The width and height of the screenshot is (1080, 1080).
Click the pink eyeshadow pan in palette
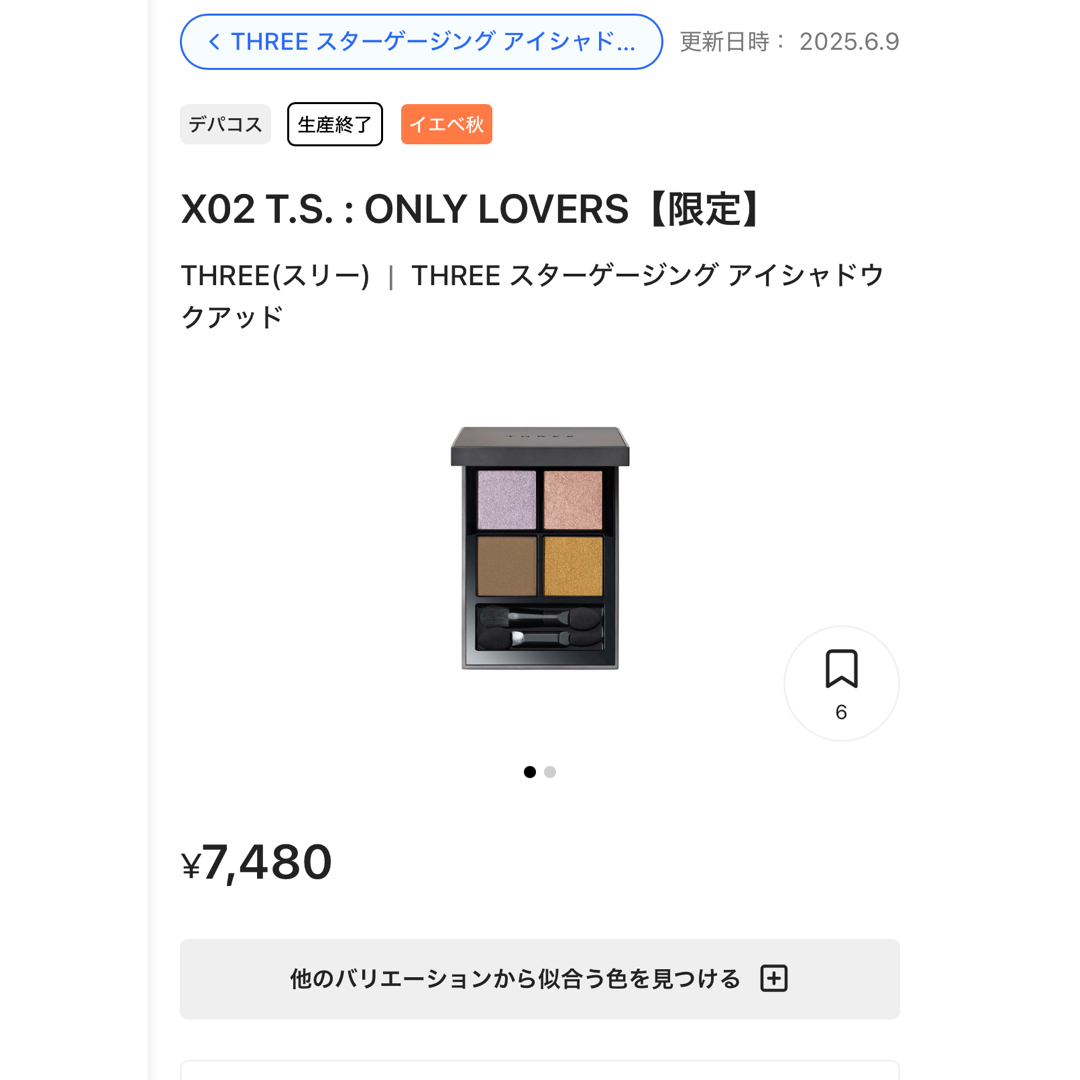(x=572, y=499)
